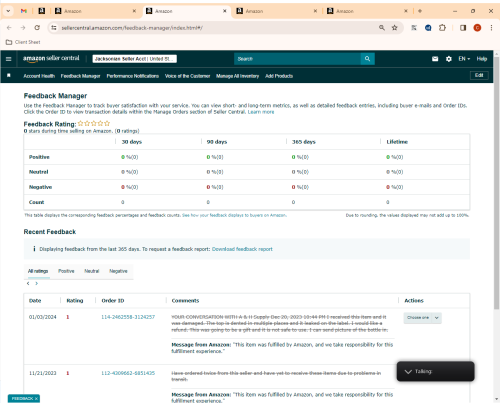The width and height of the screenshot is (500, 403).
Task: Open the settings gear icon
Action: tap(449, 59)
